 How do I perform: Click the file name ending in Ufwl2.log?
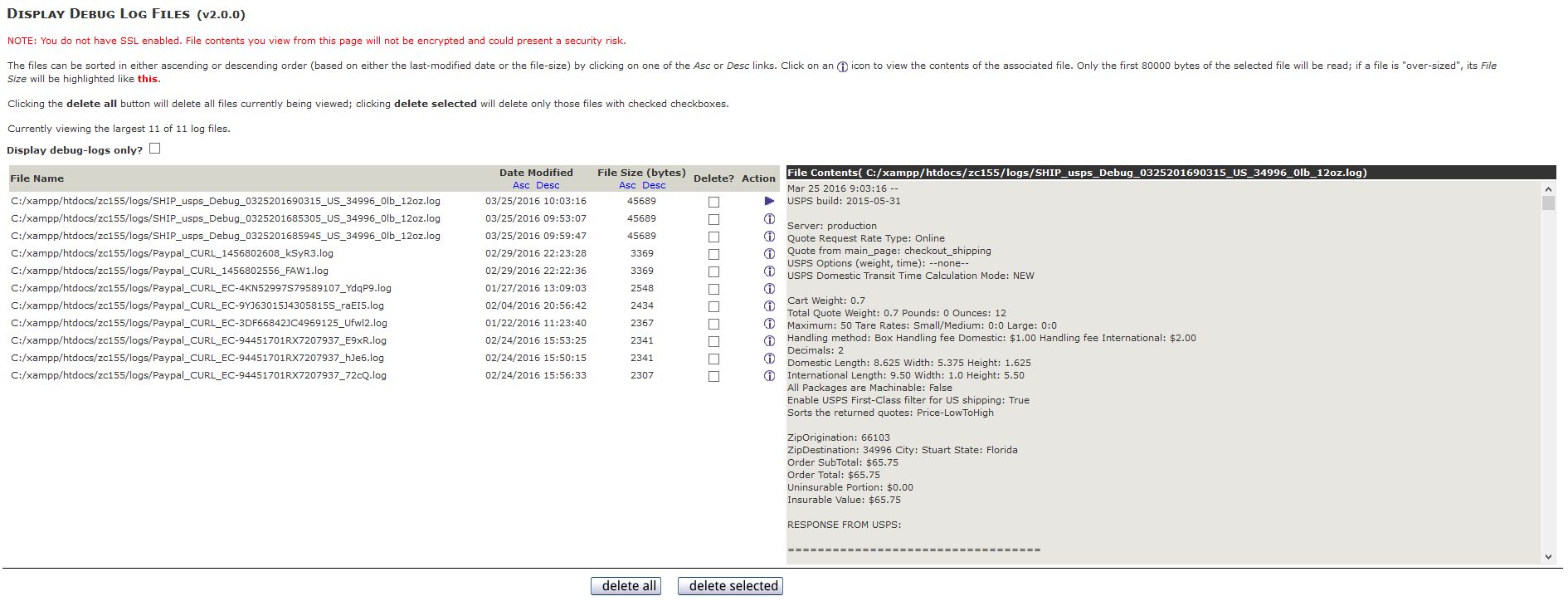(x=199, y=323)
